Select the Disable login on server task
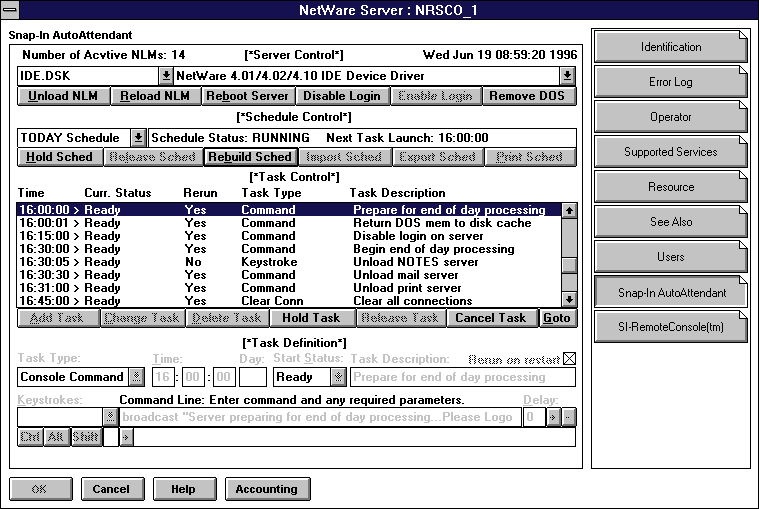 pos(289,236)
